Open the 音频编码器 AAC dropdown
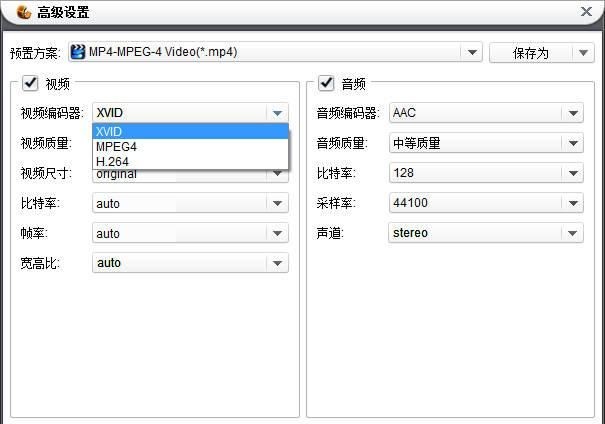This screenshot has height=424, width=605. (x=486, y=113)
